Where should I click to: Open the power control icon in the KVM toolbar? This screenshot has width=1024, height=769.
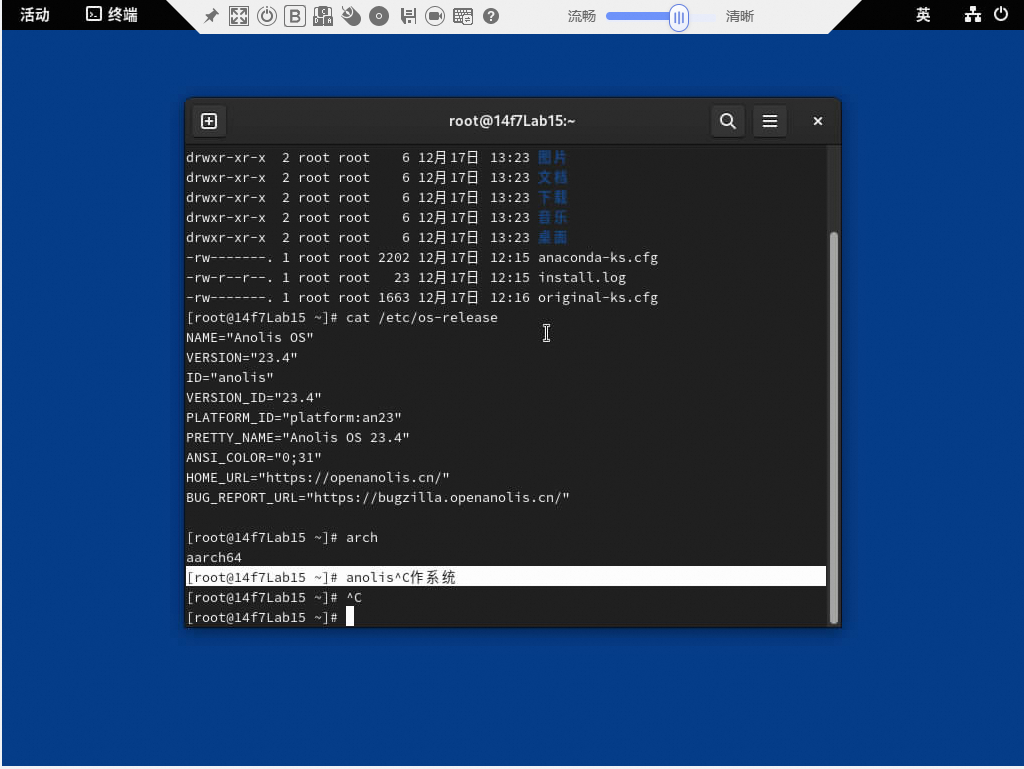click(x=267, y=16)
